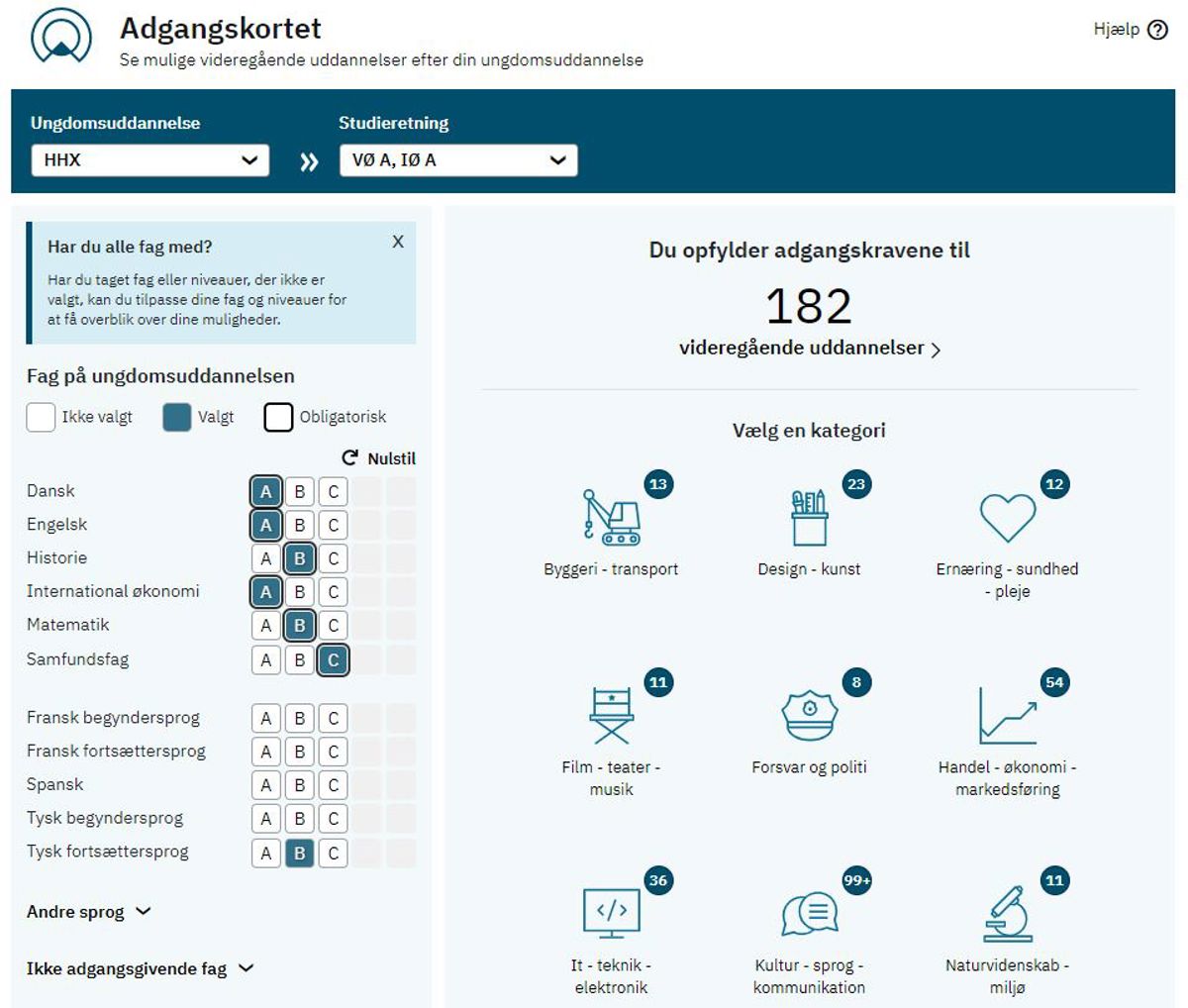1188x1008 pixels.
Task: Close the 'Har du alle fag med?' notice
Action: [398, 242]
